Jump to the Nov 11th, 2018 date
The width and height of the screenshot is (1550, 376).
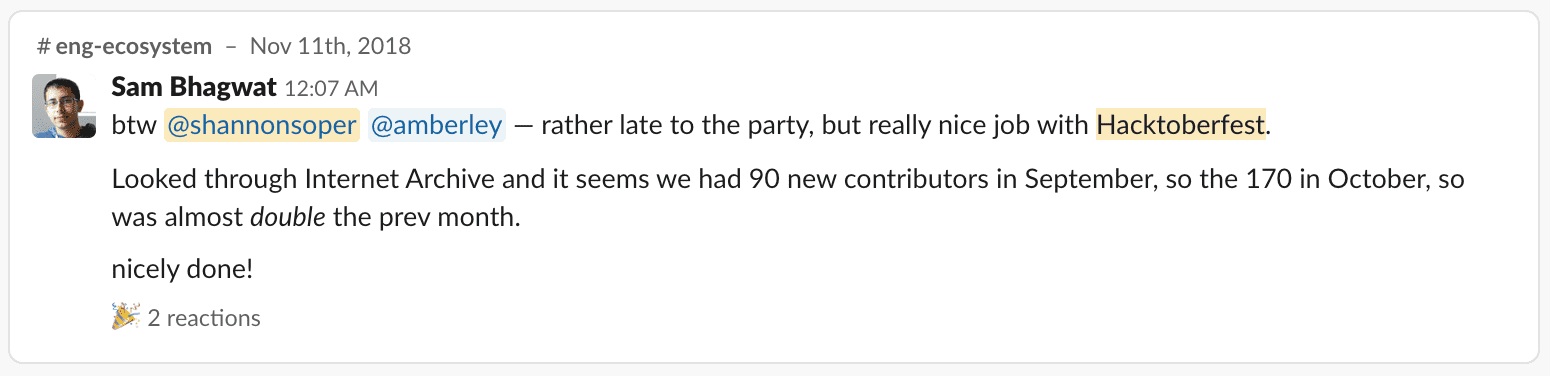(x=330, y=46)
